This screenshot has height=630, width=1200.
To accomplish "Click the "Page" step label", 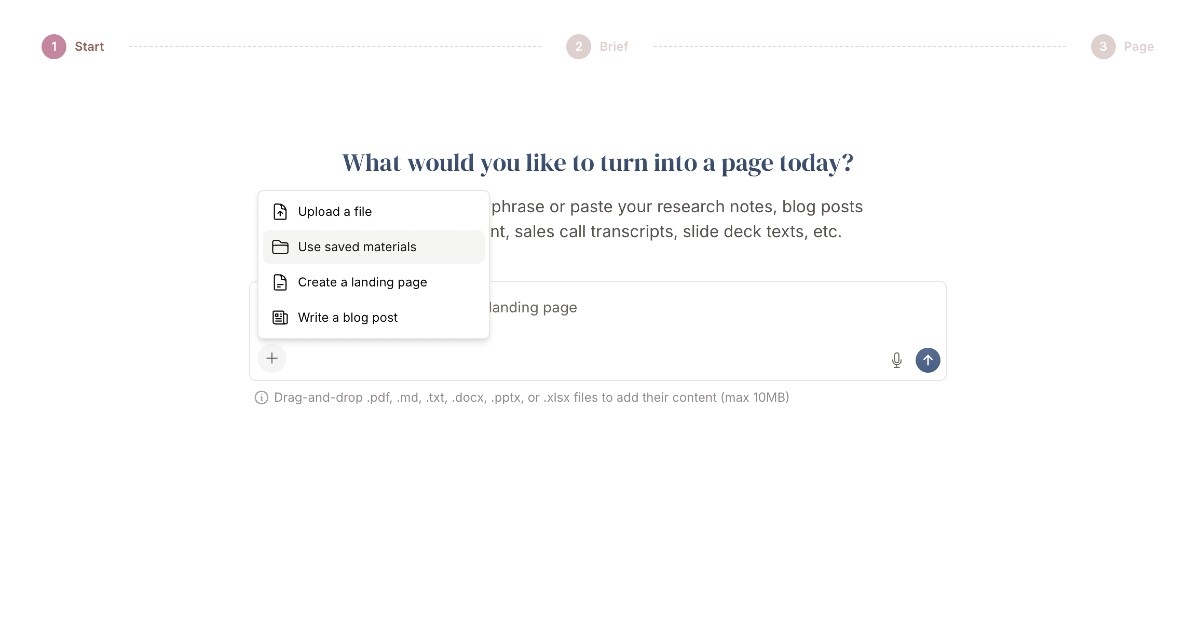I will (1139, 47).
